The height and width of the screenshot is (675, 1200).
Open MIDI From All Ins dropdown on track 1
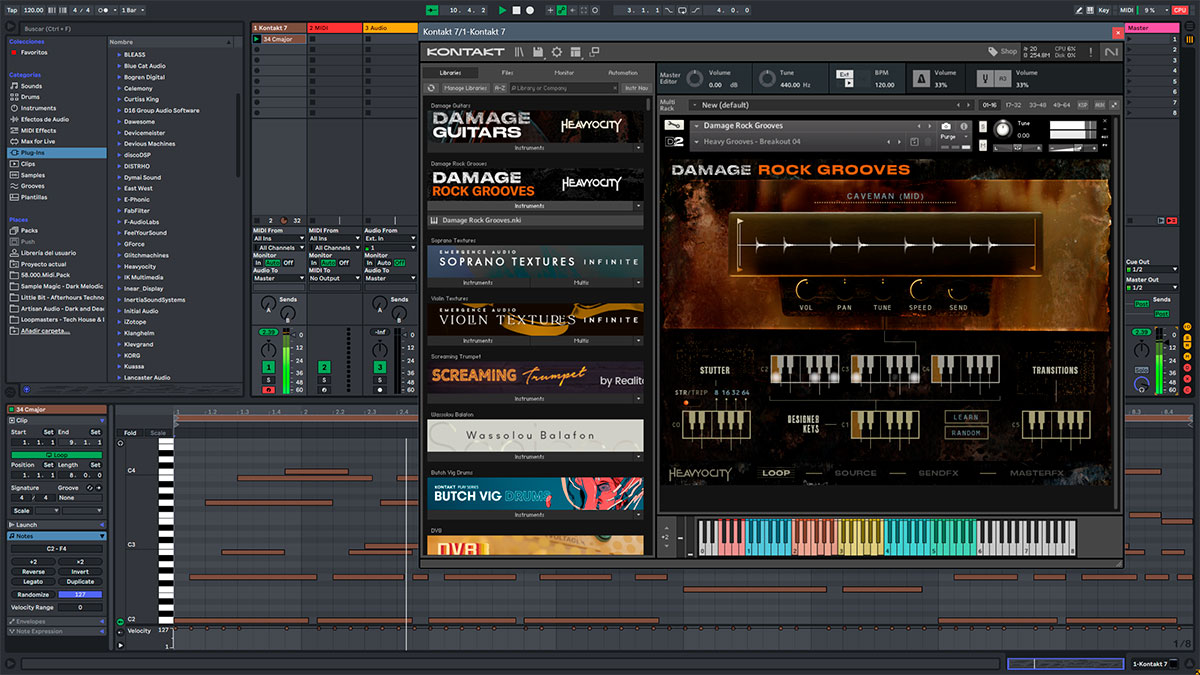coord(279,238)
